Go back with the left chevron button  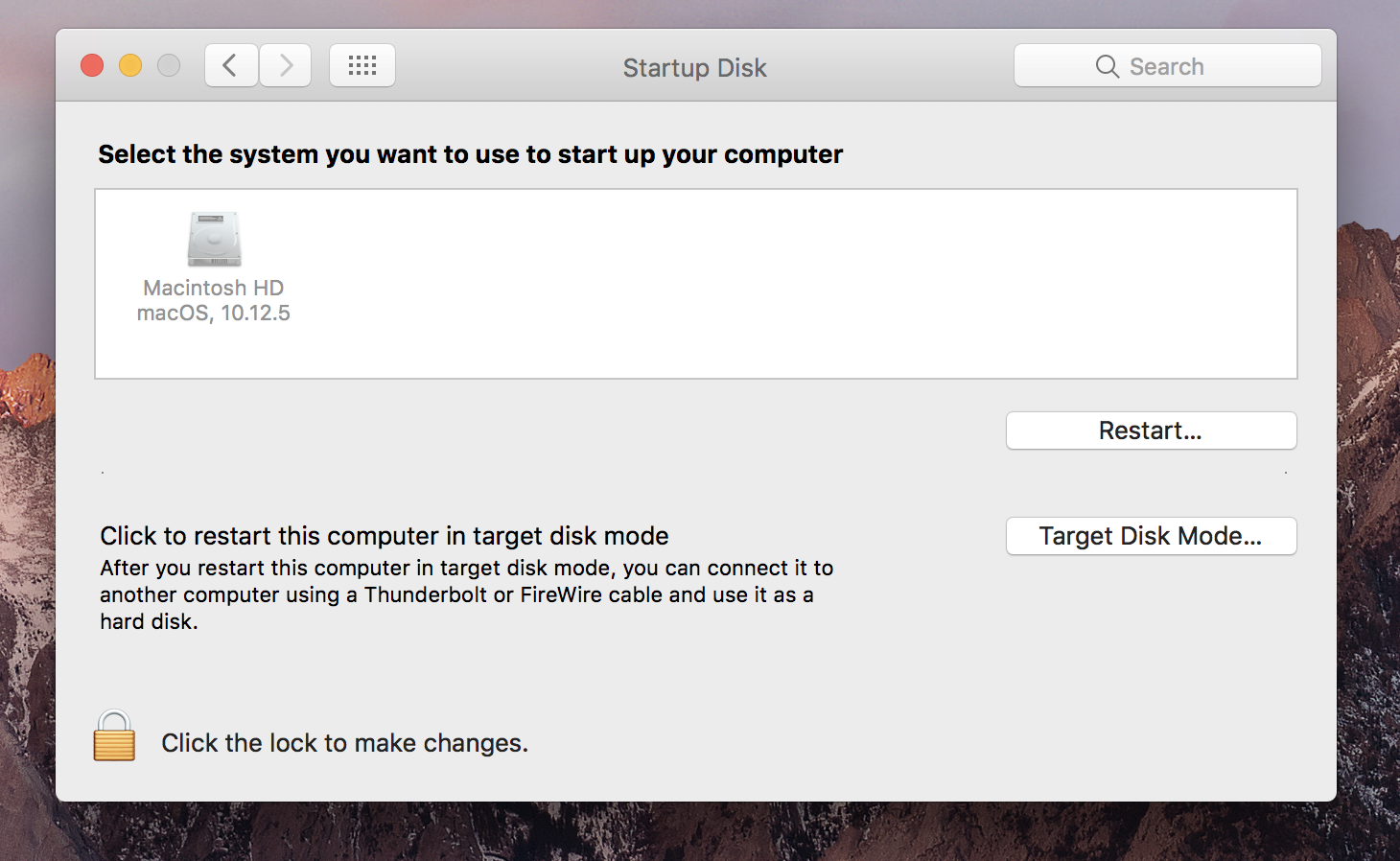(231, 65)
